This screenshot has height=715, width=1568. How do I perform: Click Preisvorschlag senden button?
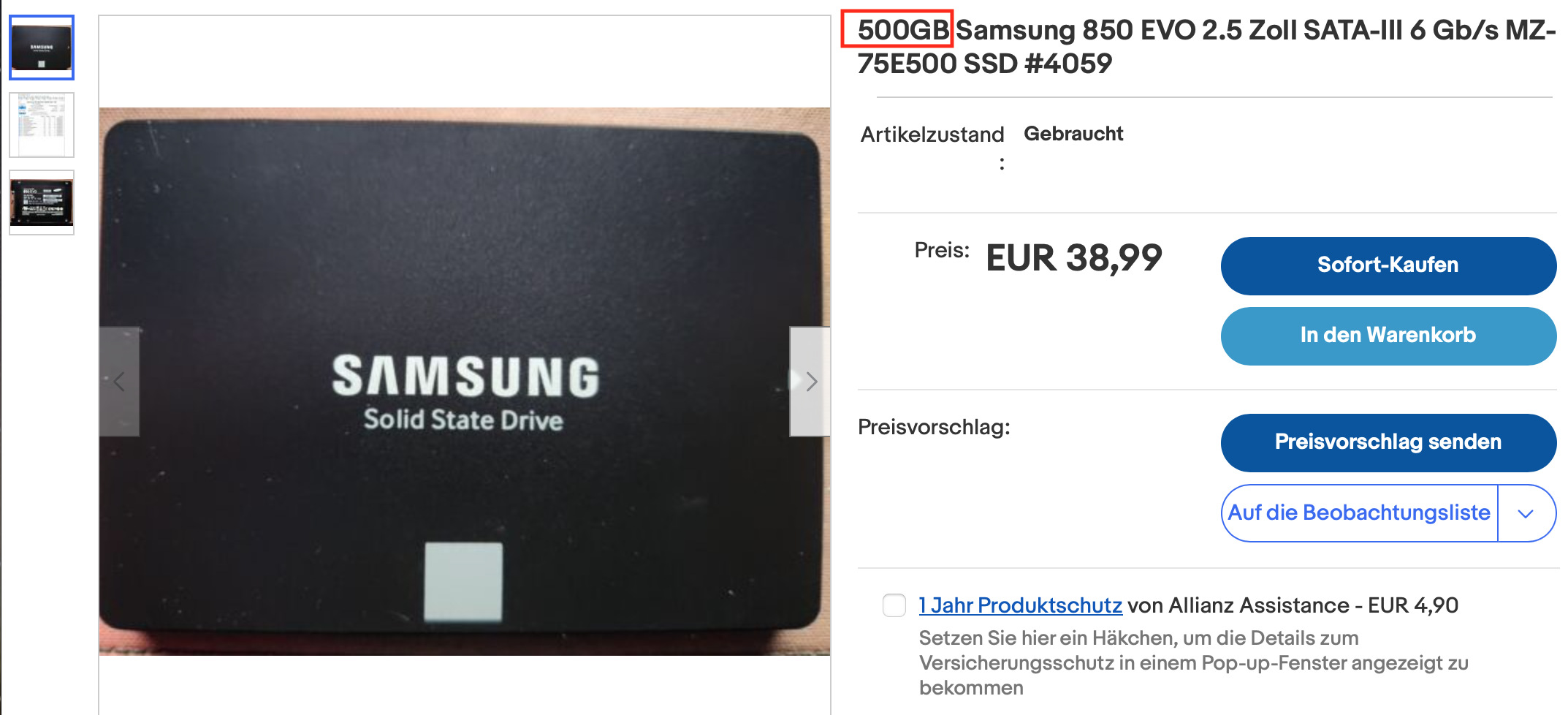1388,442
